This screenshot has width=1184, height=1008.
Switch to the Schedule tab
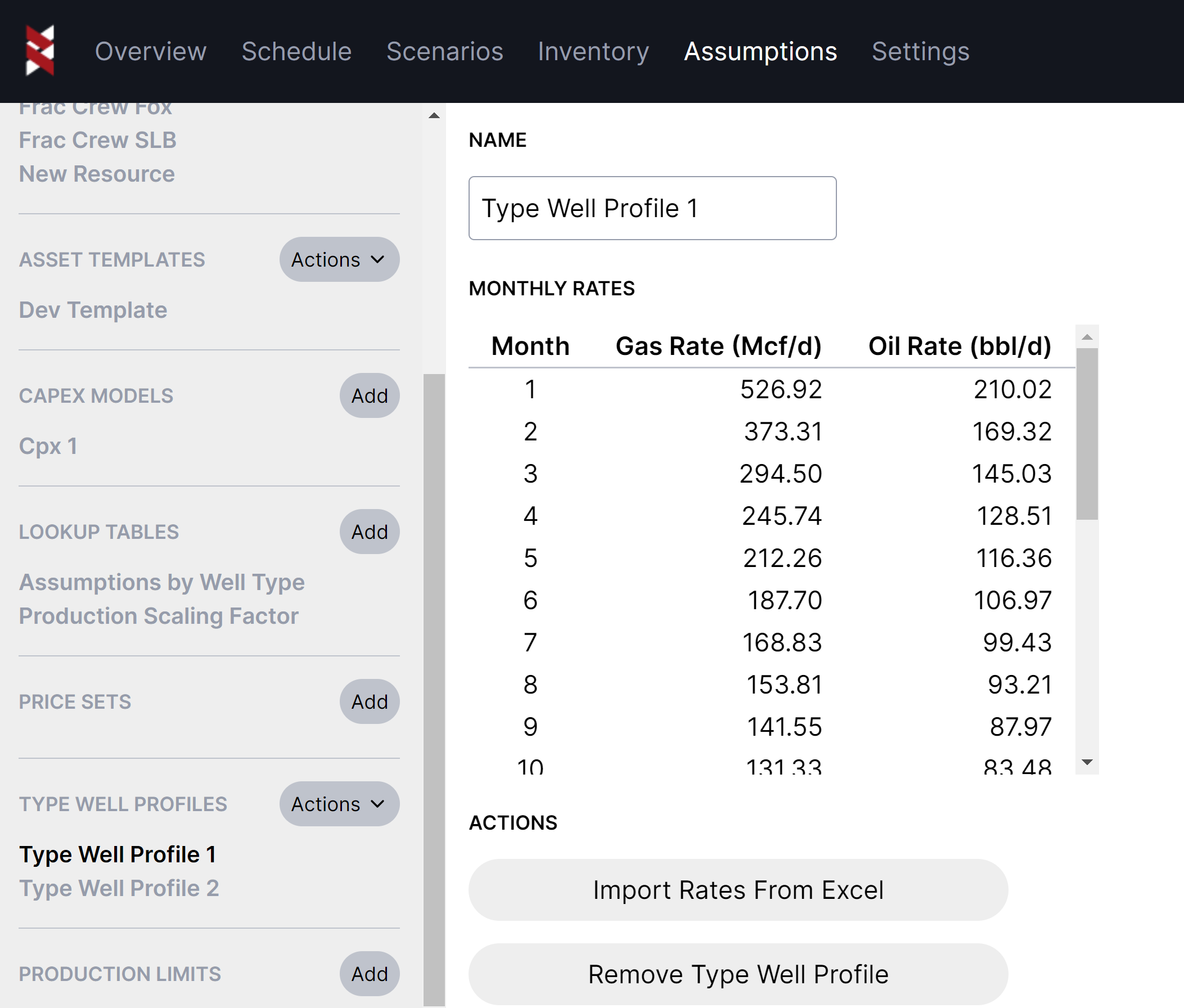pyautogui.click(x=296, y=51)
